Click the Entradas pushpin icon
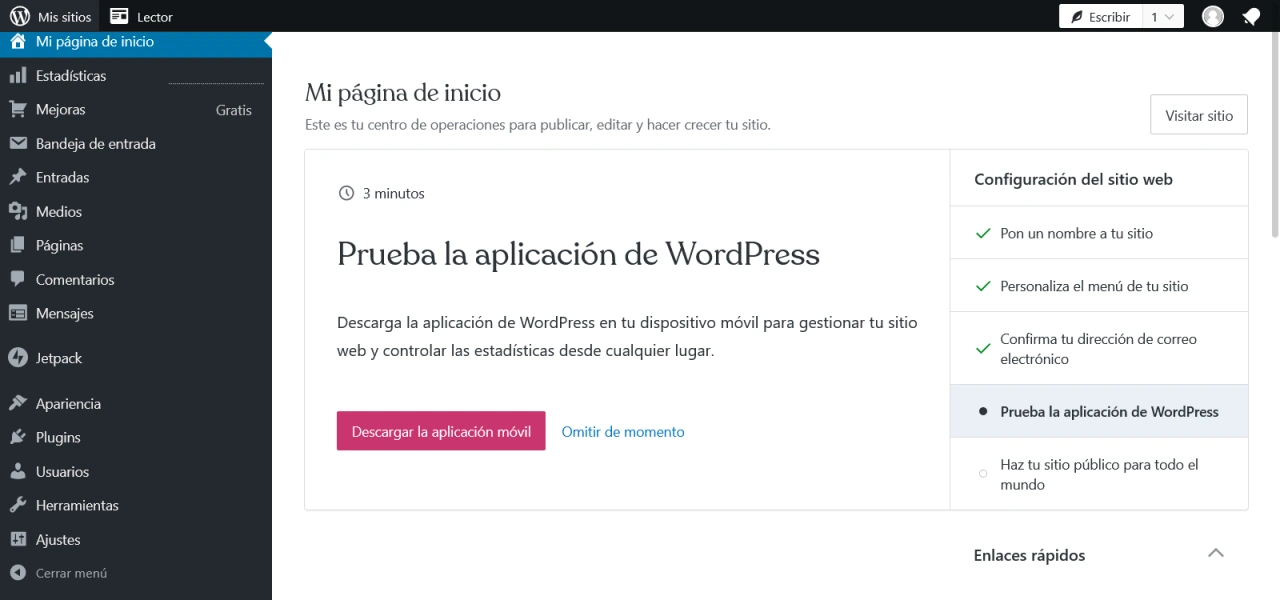Viewport: 1280px width, 600px height. pyautogui.click(x=17, y=178)
